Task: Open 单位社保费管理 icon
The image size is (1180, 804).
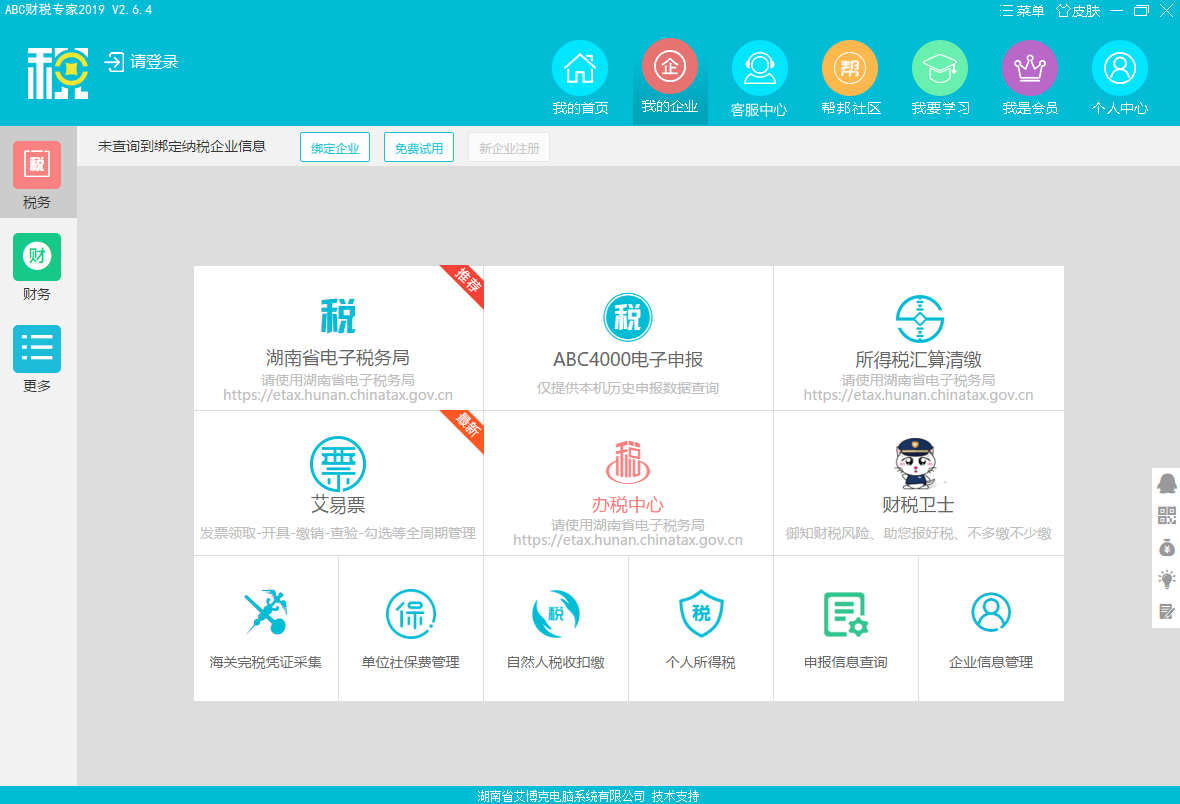Action: coord(410,628)
